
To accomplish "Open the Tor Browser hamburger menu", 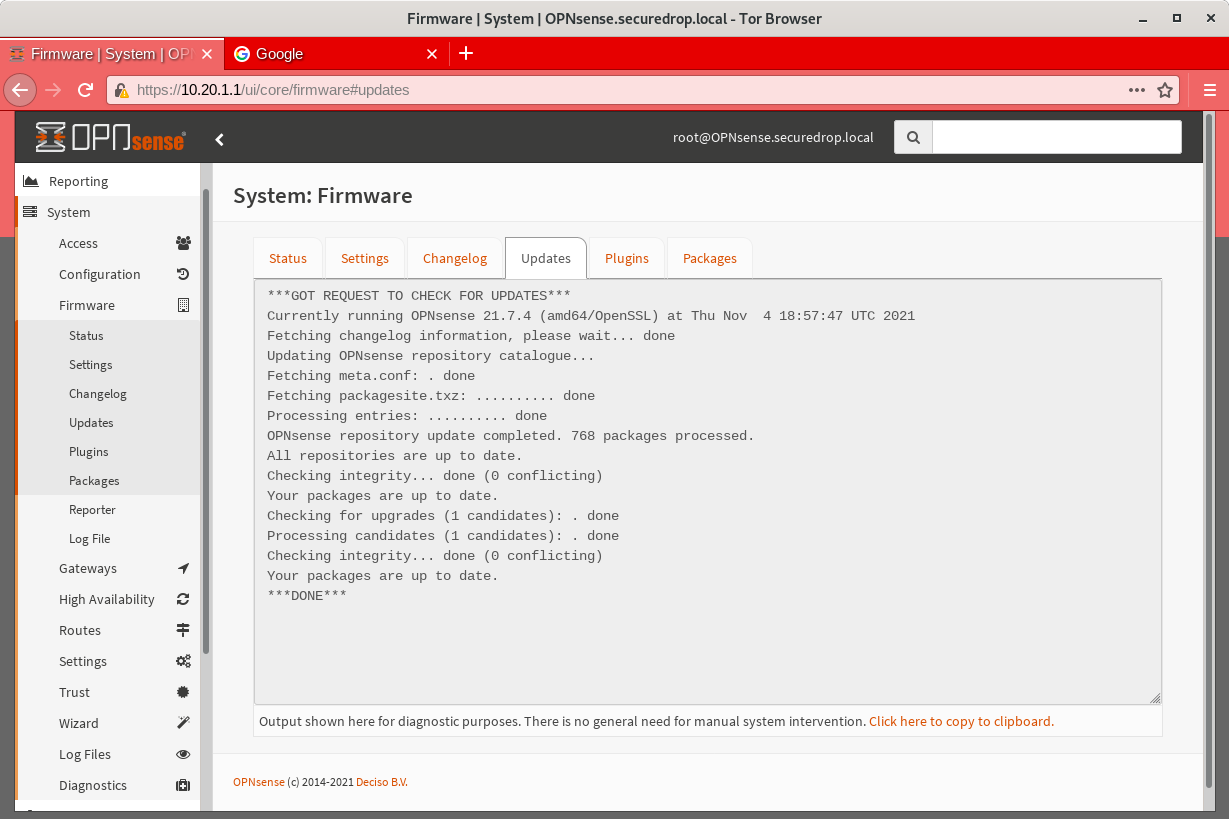I will point(1208,90).
